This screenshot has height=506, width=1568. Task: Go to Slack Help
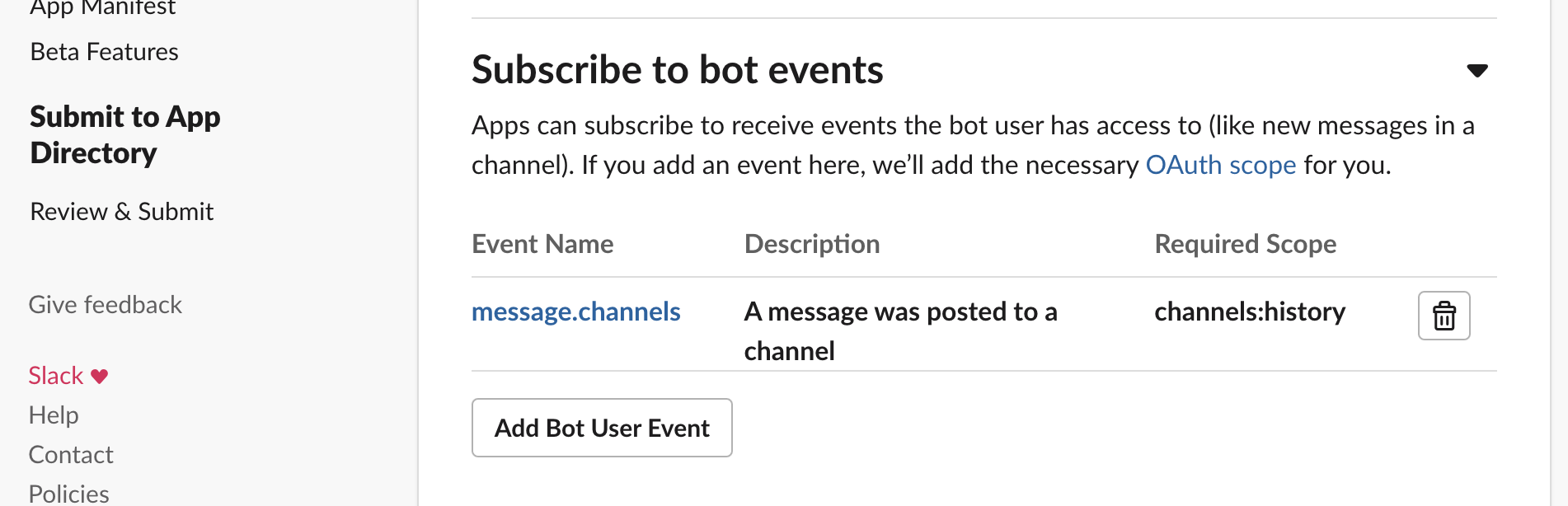point(54,415)
